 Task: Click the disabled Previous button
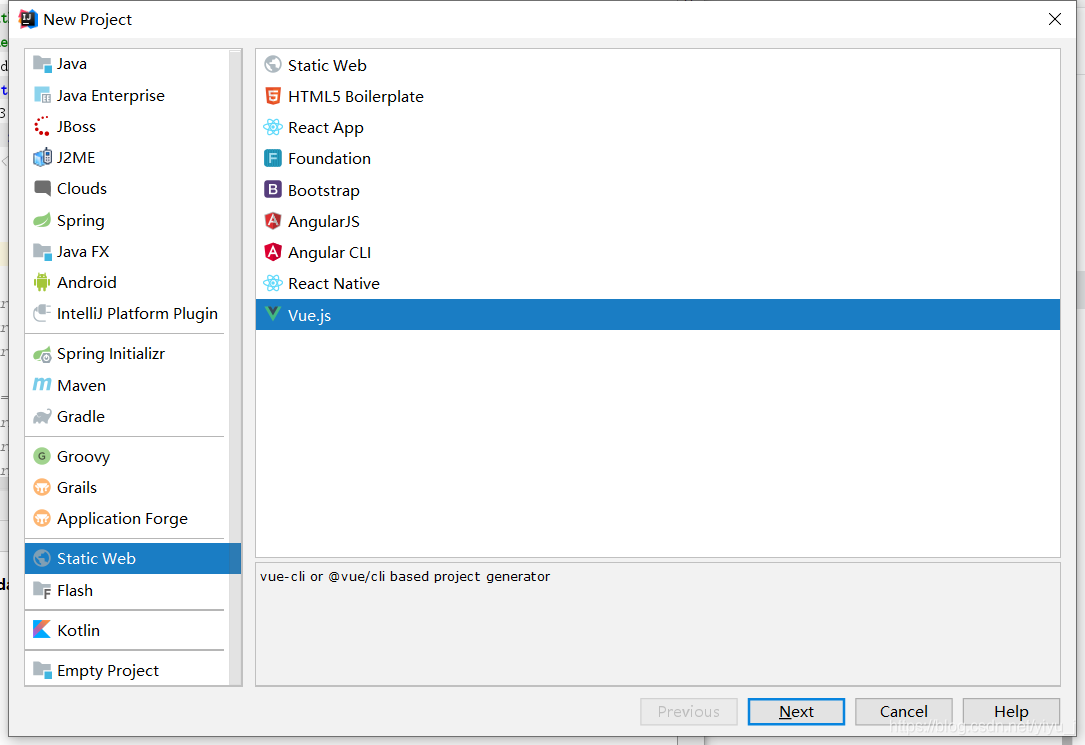pyautogui.click(x=689, y=711)
